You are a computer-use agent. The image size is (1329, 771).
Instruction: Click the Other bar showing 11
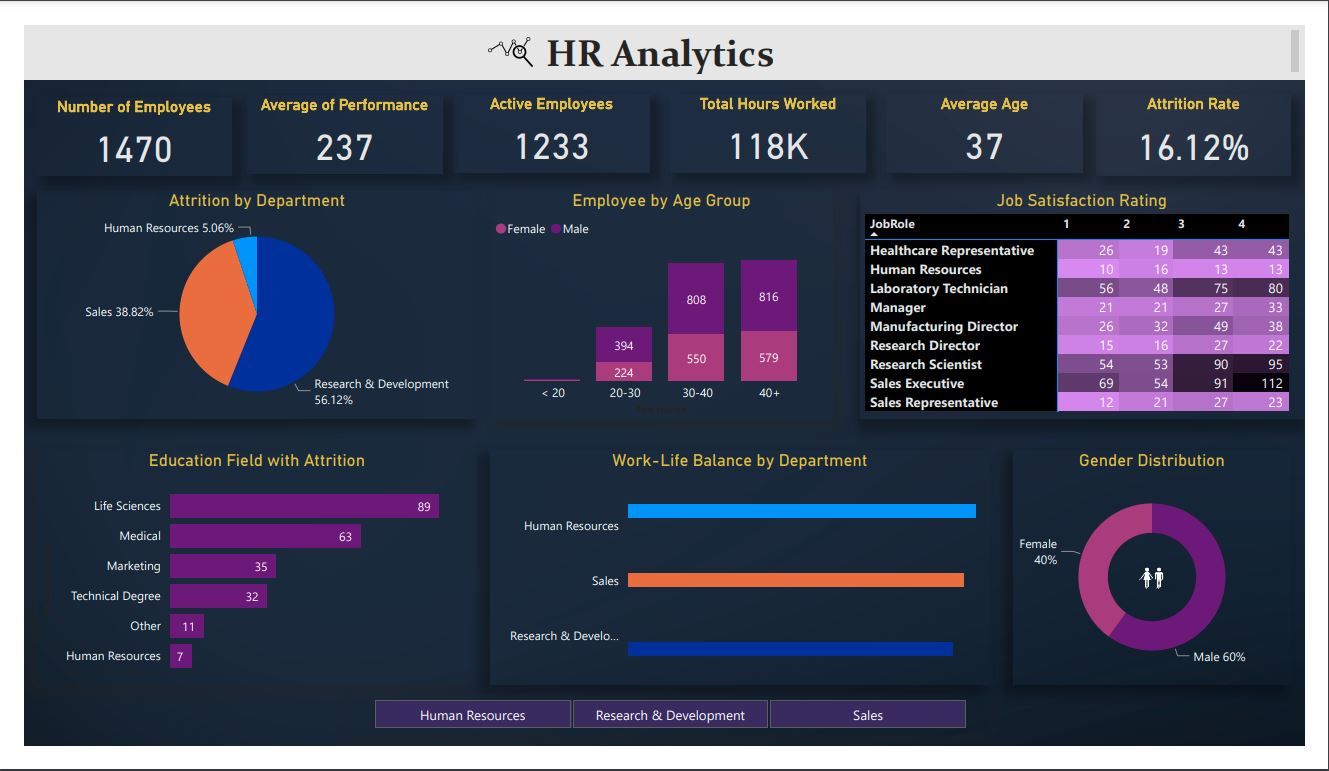click(186, 626)
